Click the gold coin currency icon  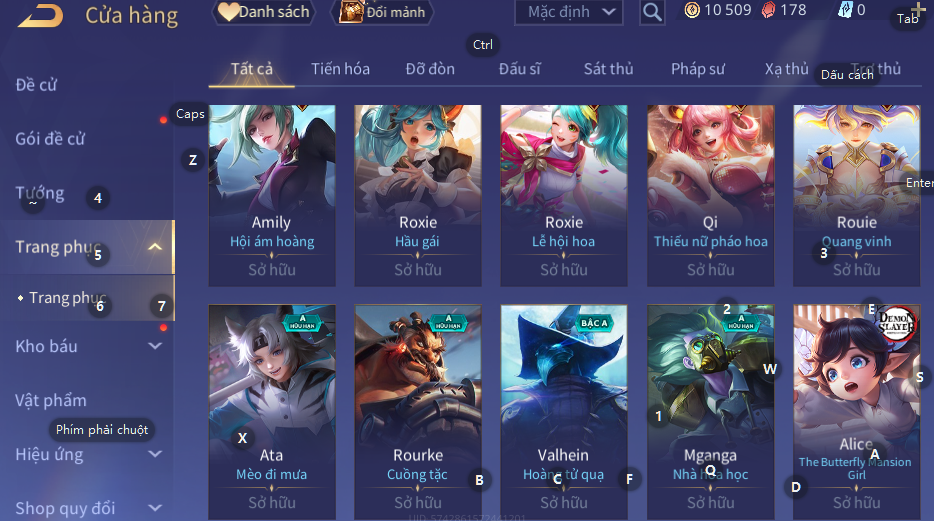tap(692, 10)
